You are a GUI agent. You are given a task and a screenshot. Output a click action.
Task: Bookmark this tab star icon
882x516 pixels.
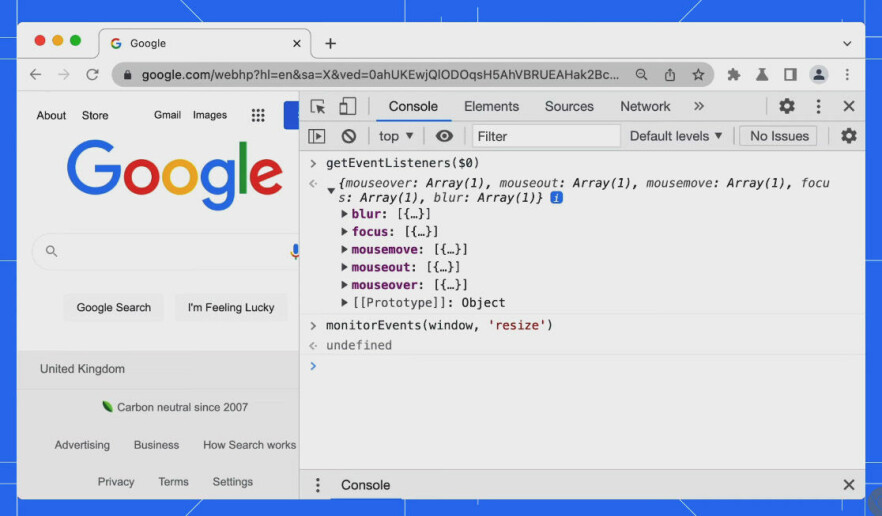pos(698,74)
